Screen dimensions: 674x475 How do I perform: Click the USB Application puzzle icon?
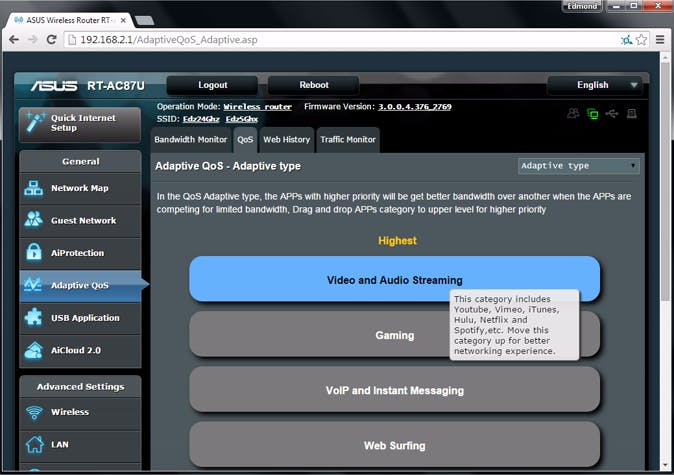[34, 318]
